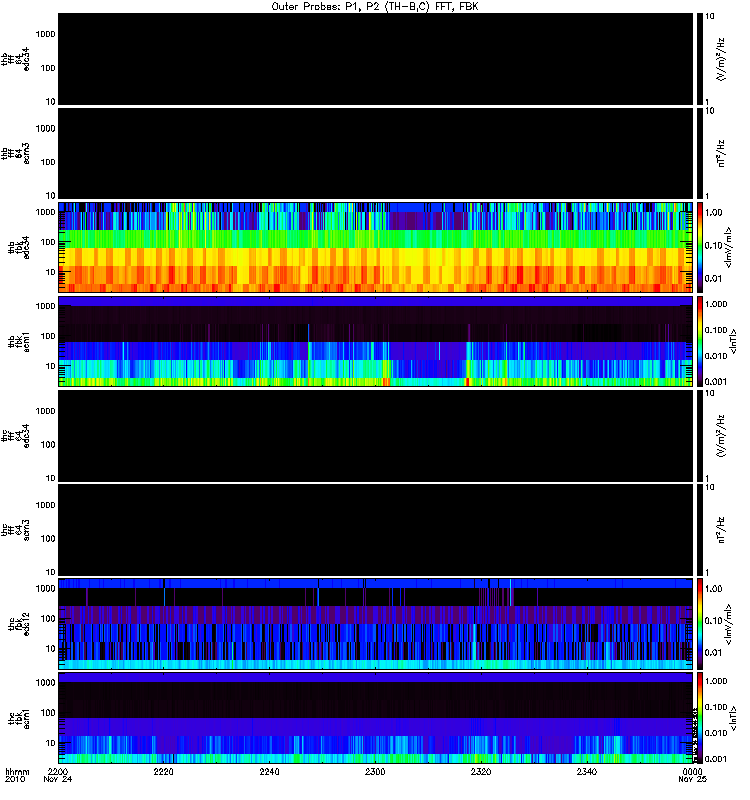Click the 2320 time tick label

tap(481, 771)
